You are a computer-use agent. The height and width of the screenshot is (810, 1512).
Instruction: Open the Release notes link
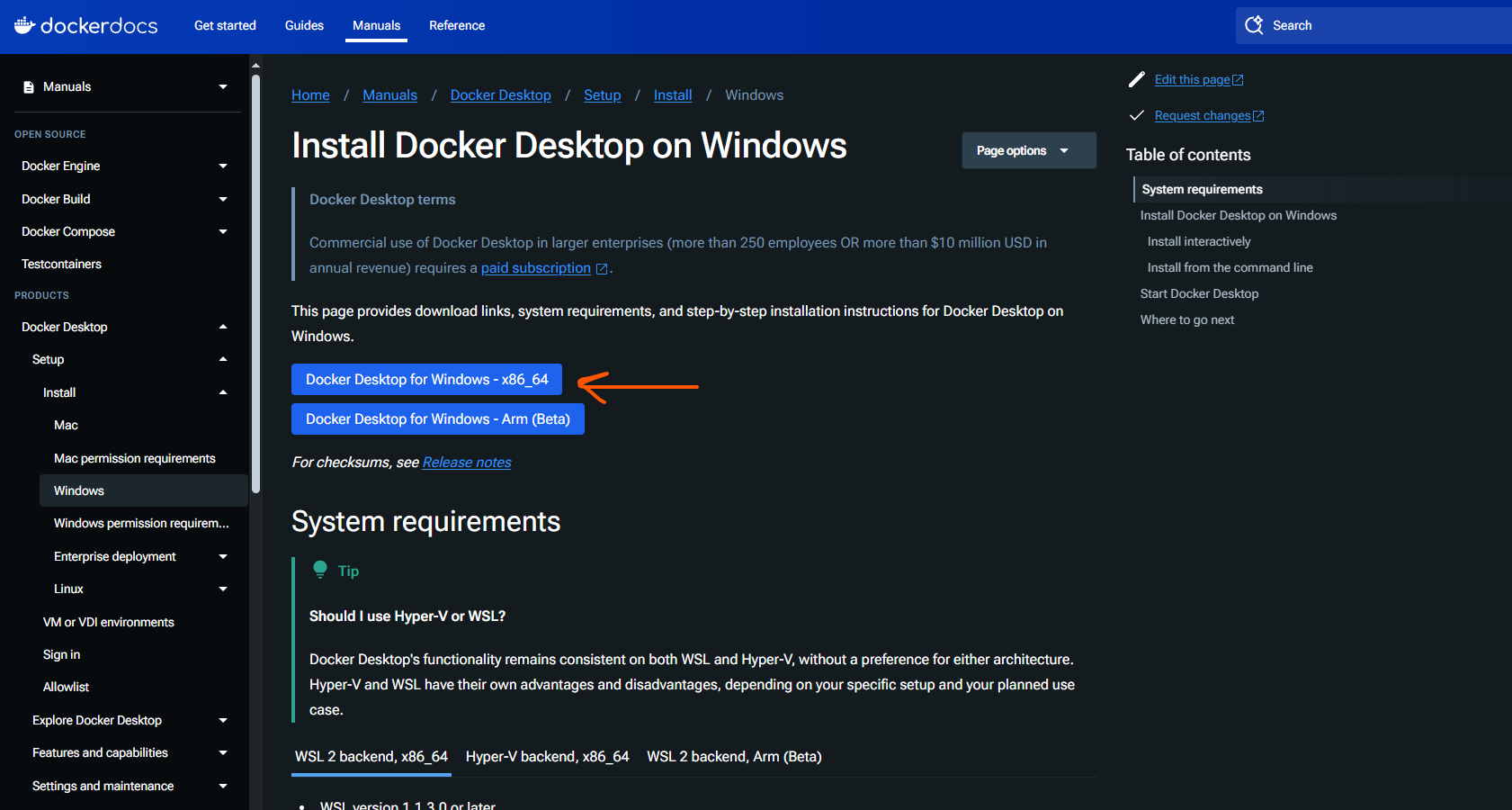(467, 462)
